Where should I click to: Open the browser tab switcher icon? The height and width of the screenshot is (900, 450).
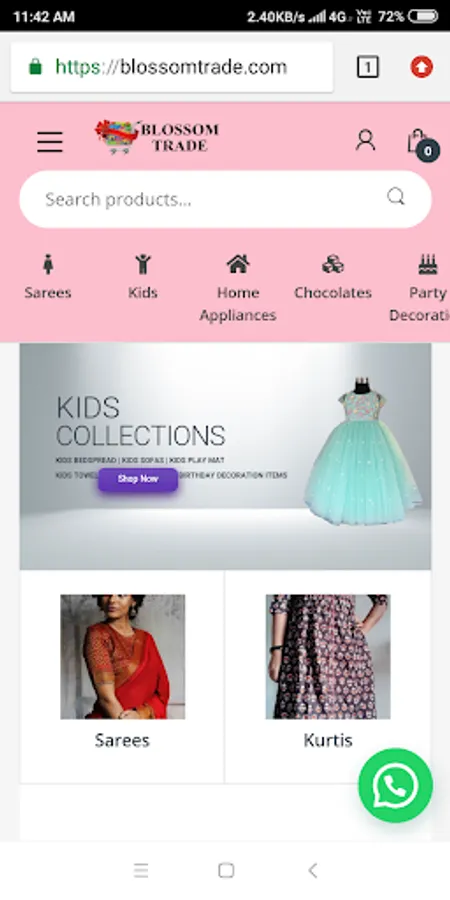(x=367, y=67)
